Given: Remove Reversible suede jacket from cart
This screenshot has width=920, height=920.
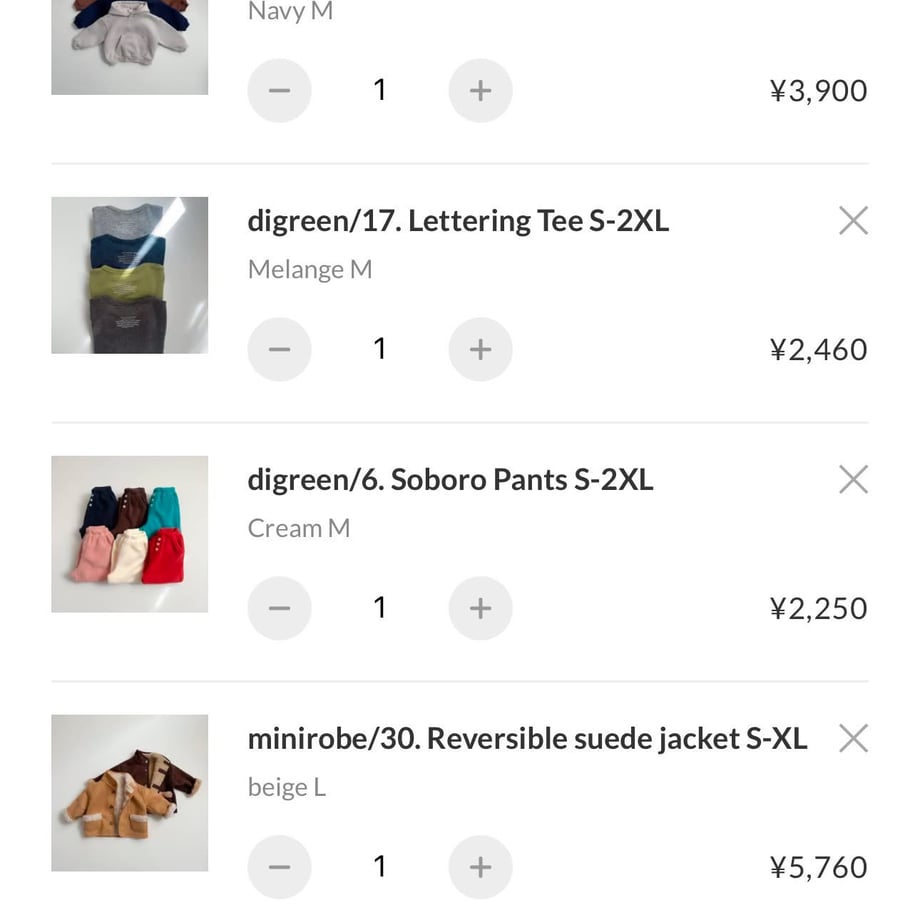Looking at the screenshot, I should tap(854, 738).
